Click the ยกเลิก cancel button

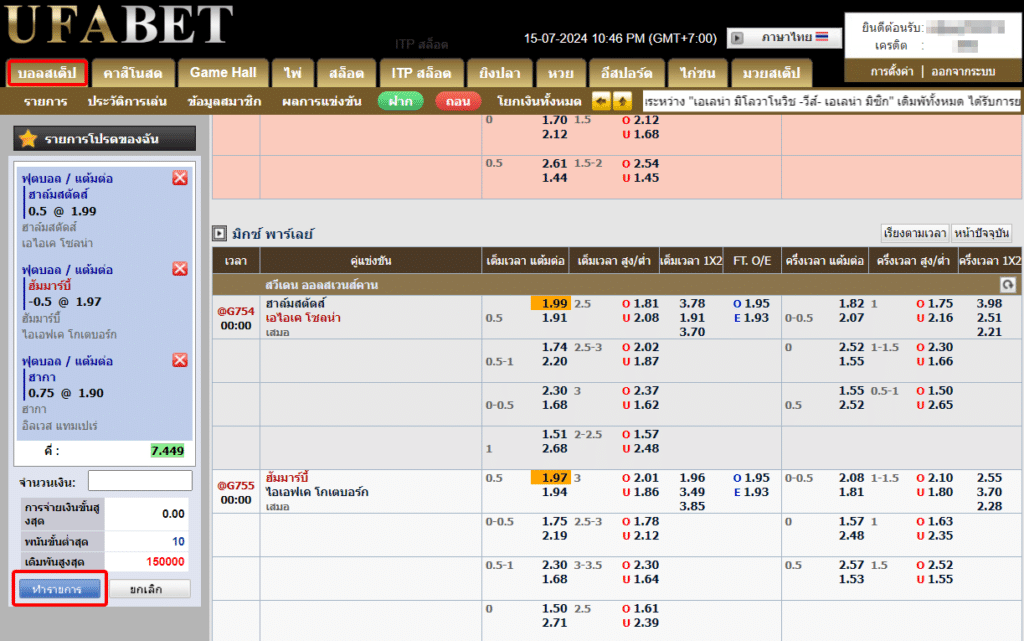pyautogui.click(x=150, y=589)
